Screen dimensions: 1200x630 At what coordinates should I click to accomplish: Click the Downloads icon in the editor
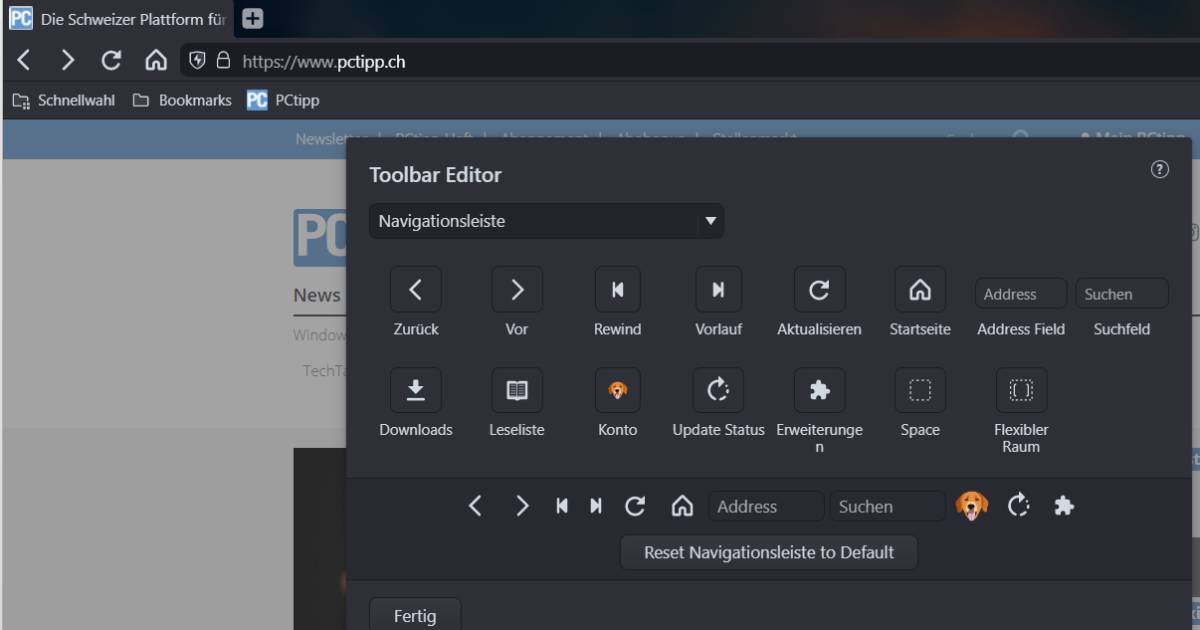pyautogui.click(x=416, y=389)
